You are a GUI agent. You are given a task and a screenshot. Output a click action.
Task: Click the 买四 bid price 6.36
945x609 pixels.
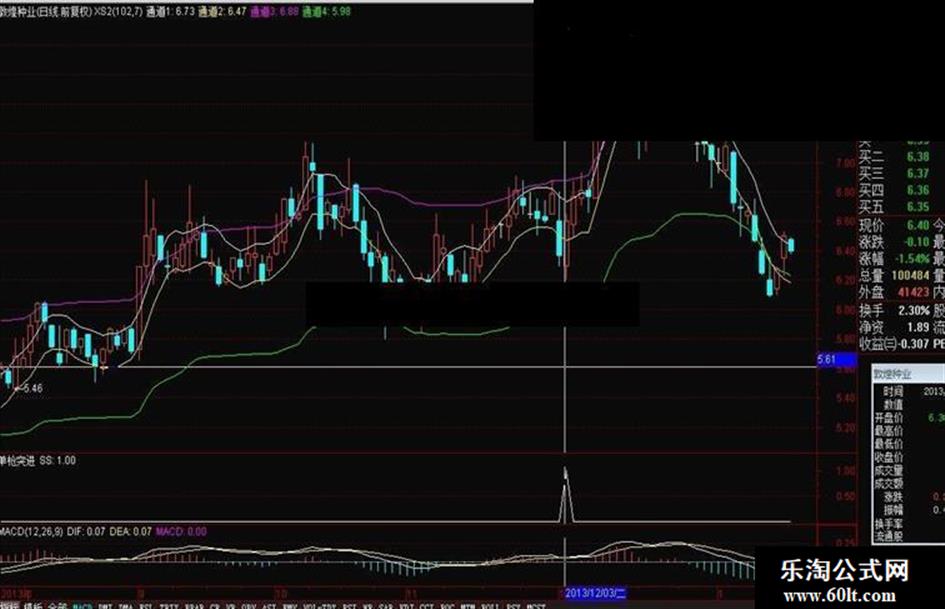(918, 191)
